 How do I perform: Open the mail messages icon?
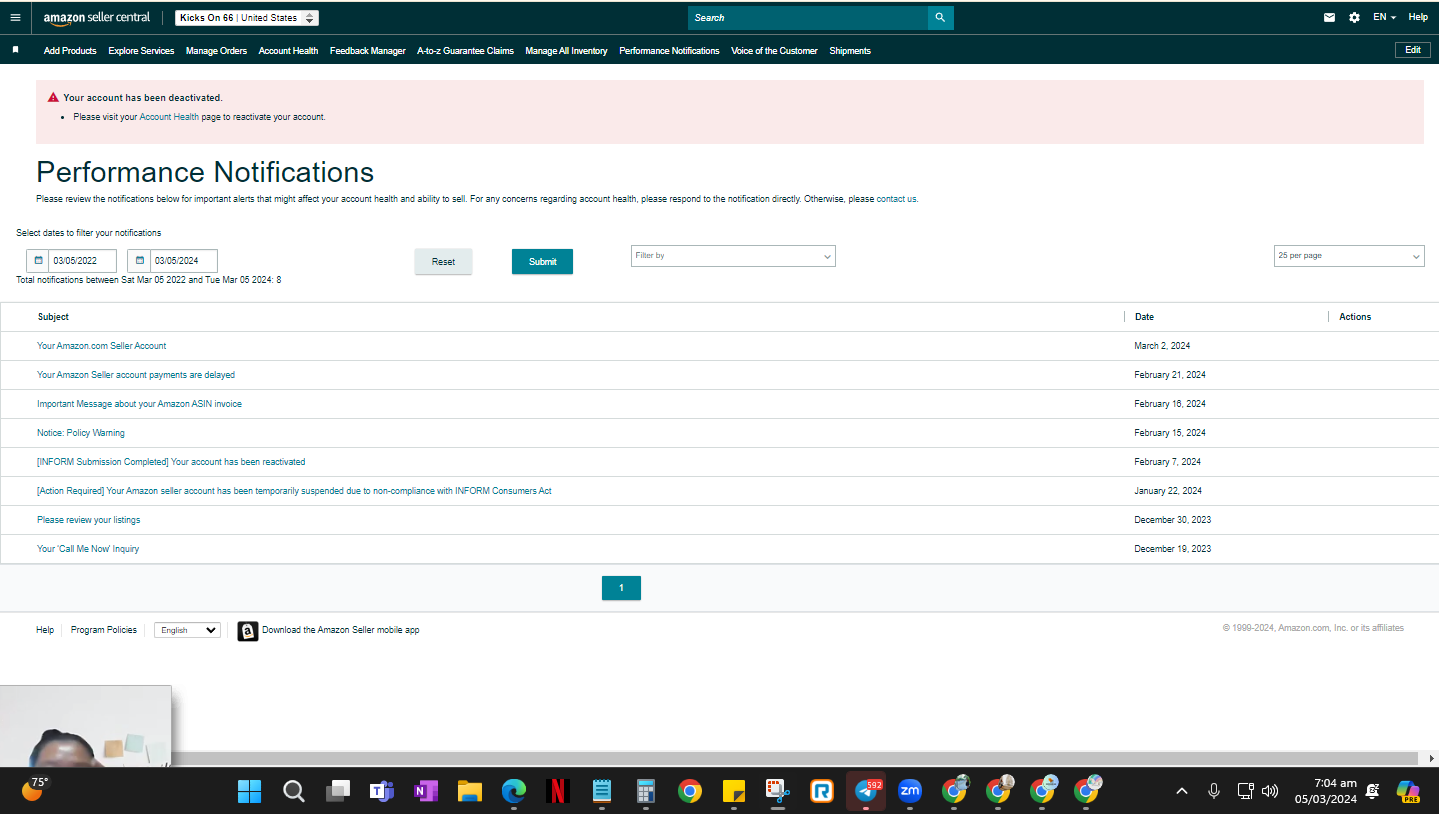tap(1329, 17)
